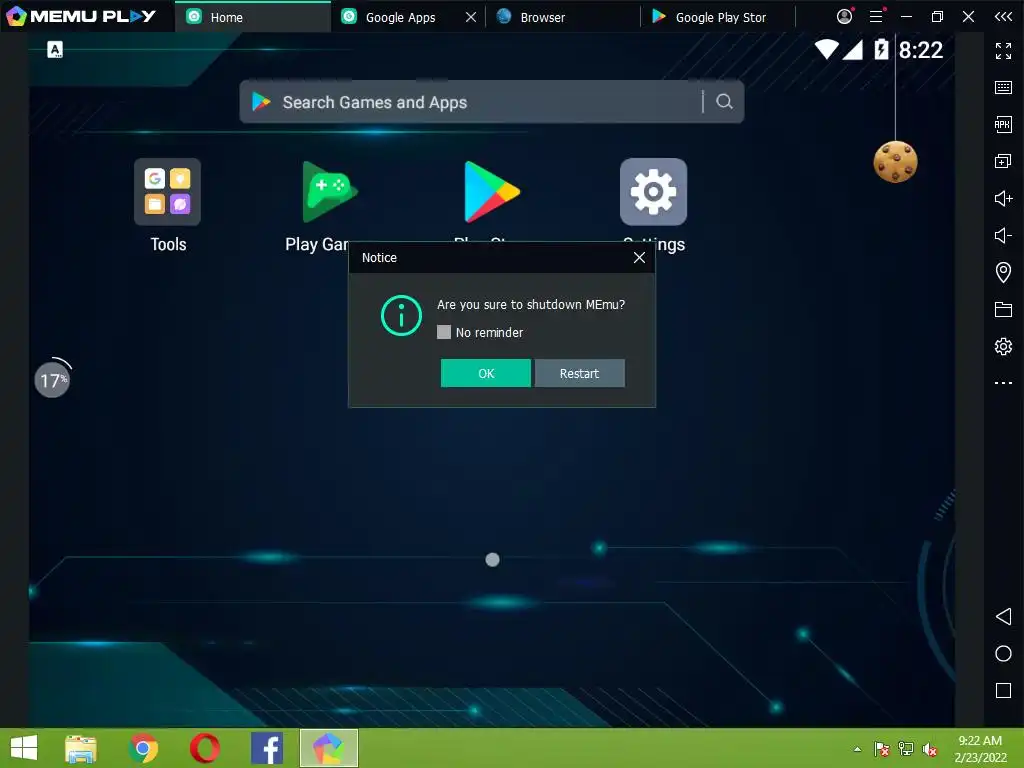
Task: Click the muted volume tray icon
Action: tap(929, 749)
